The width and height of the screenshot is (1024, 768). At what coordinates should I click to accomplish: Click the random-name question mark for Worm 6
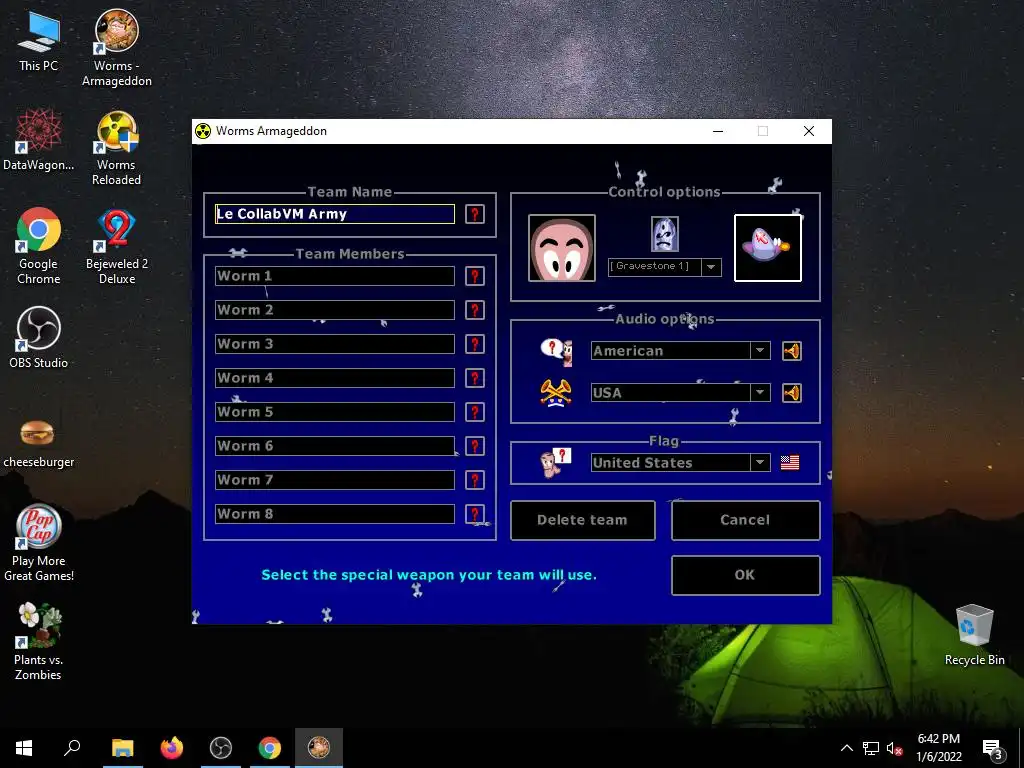pos(475,445)
